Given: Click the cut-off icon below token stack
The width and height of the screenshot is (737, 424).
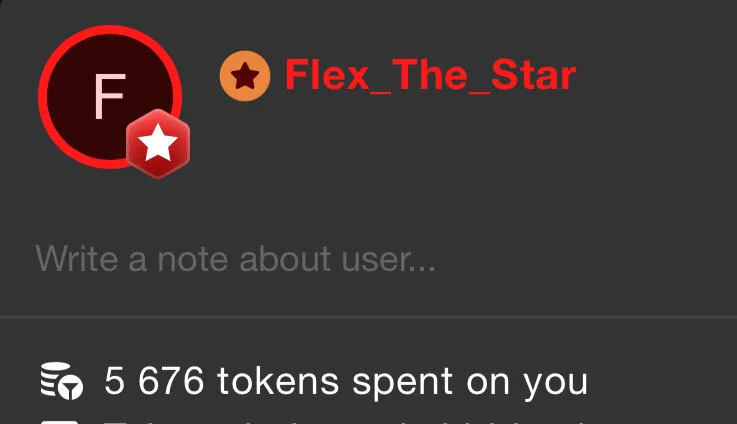Looking at the screenshot, I should (60, 422).
